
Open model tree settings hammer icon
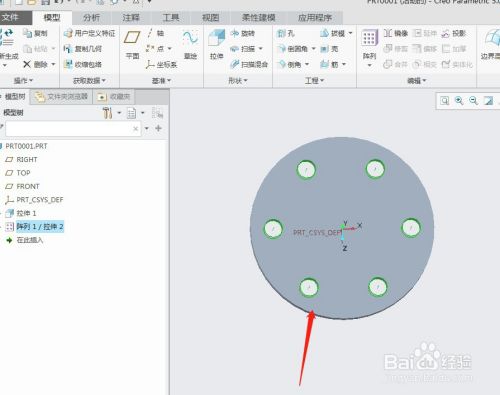tap(107, 113)
